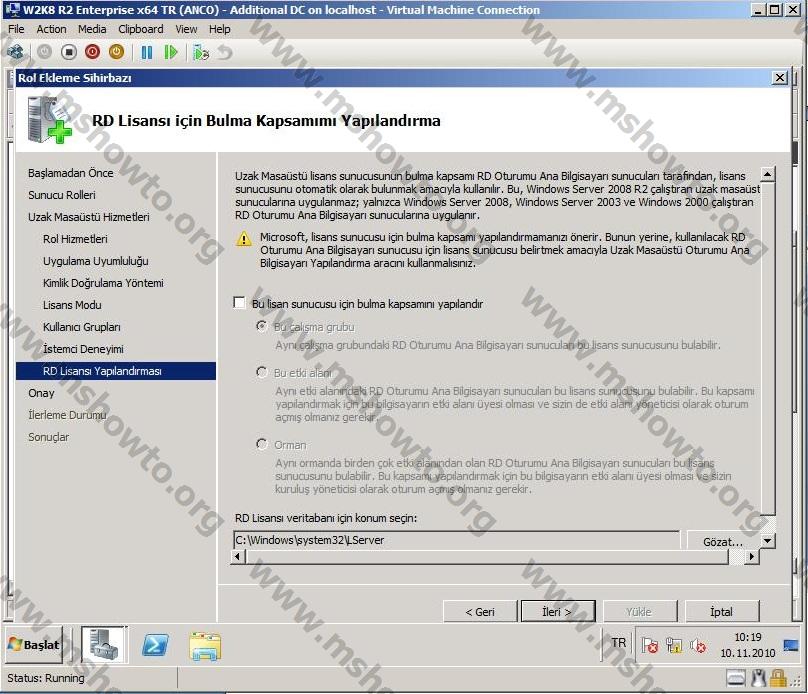Click the horizontal scroll left arrow

(x=237, y=556)
